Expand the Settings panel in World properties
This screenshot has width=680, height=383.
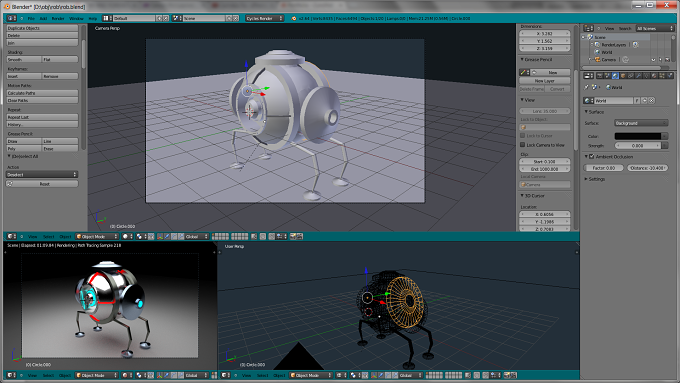click(595, 179)
